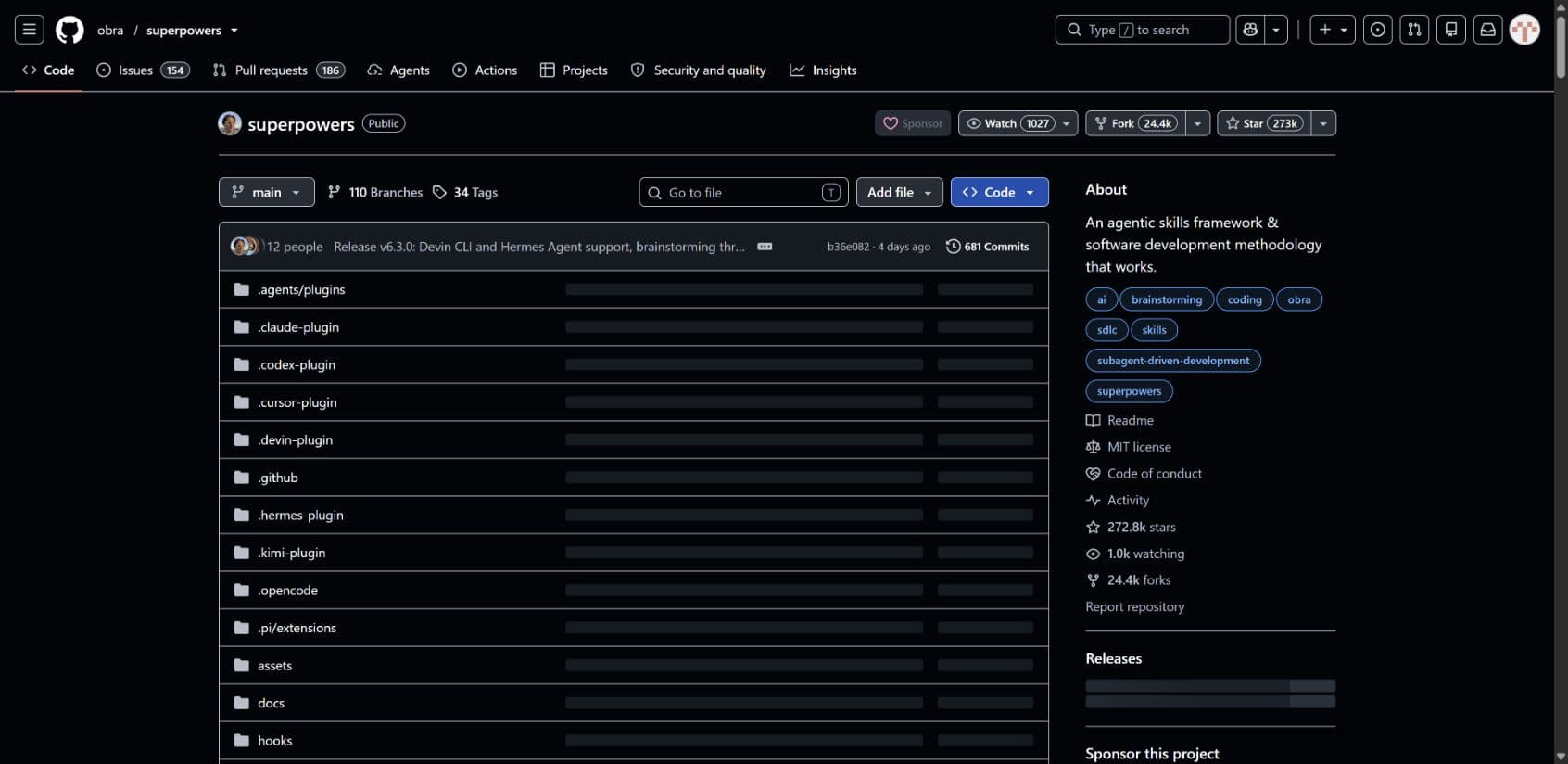Expand the Add file dropdown
Image resolution: width=1568 pixels, height=764 pixels.
pyautogui.click(x=899, y=192)
